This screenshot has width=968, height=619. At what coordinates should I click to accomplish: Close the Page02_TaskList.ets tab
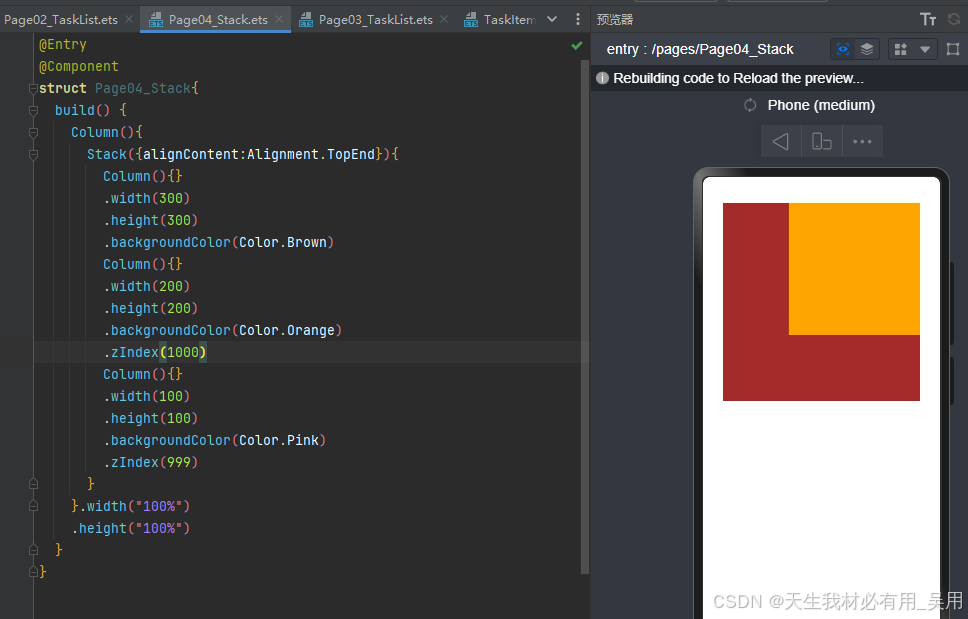129,19
